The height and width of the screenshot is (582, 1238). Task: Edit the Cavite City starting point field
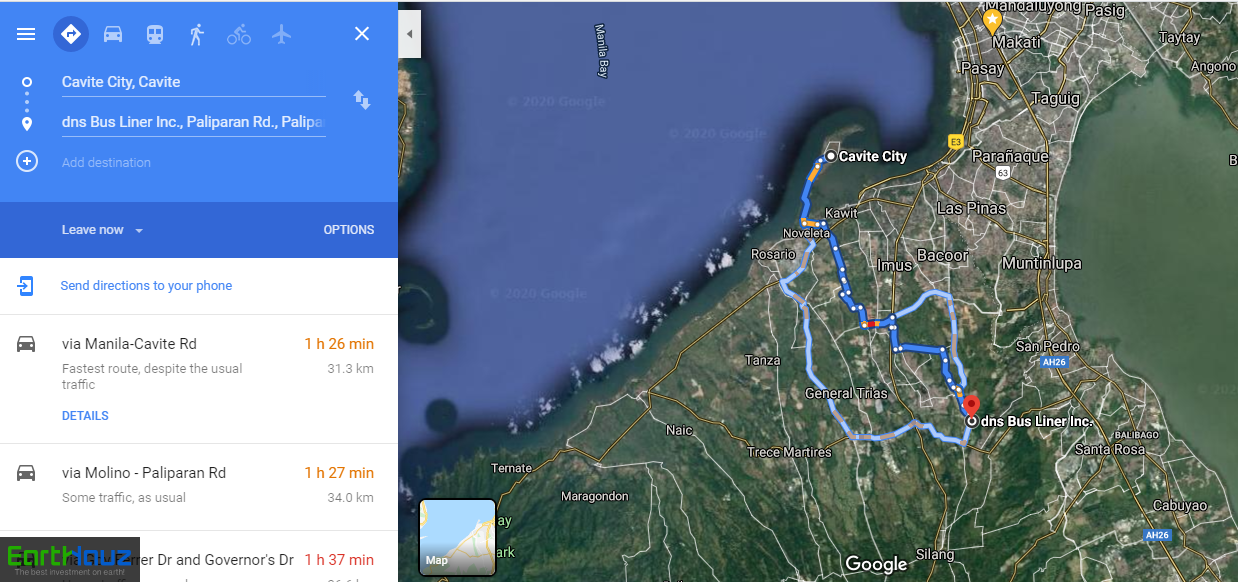click(x=193, y=82)
